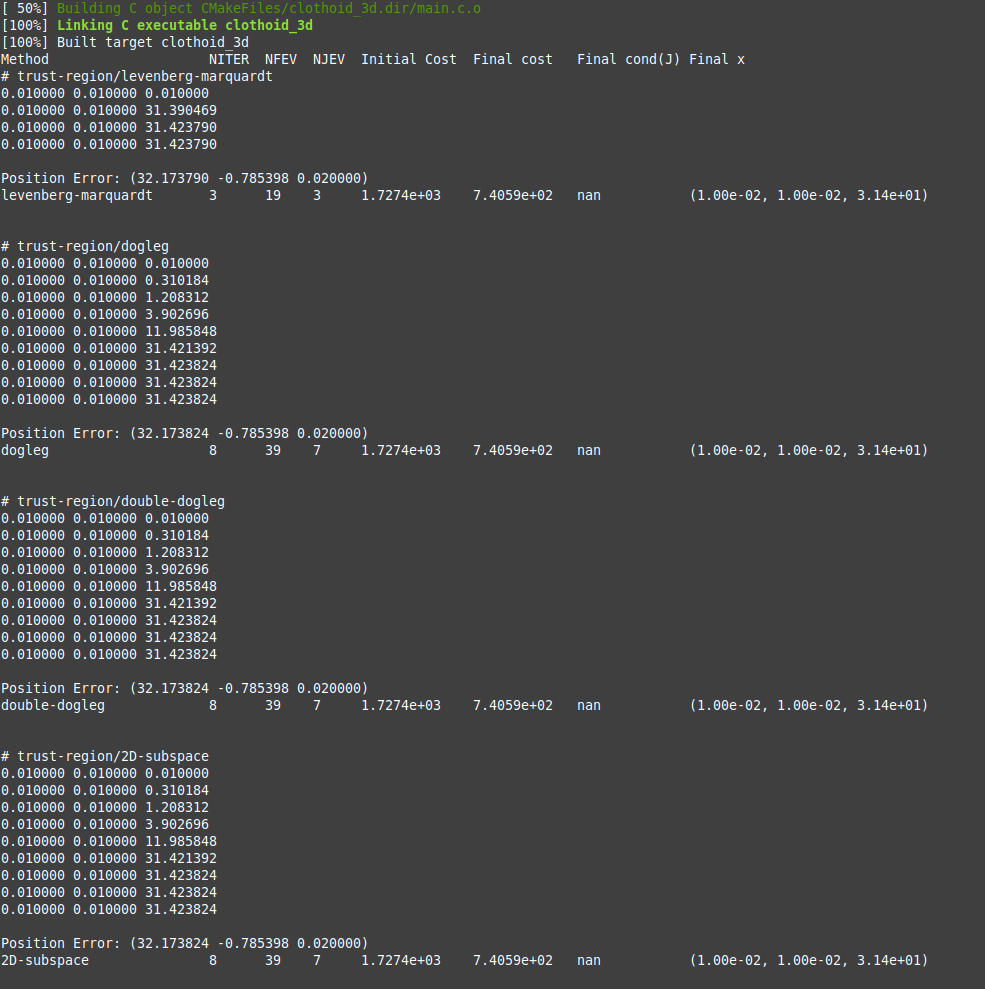Image resolution: width=985 pixels, height=989 pixels.
Task: Click the '# trust-region/levenberg-marquardt' heading
Action: 137,76
